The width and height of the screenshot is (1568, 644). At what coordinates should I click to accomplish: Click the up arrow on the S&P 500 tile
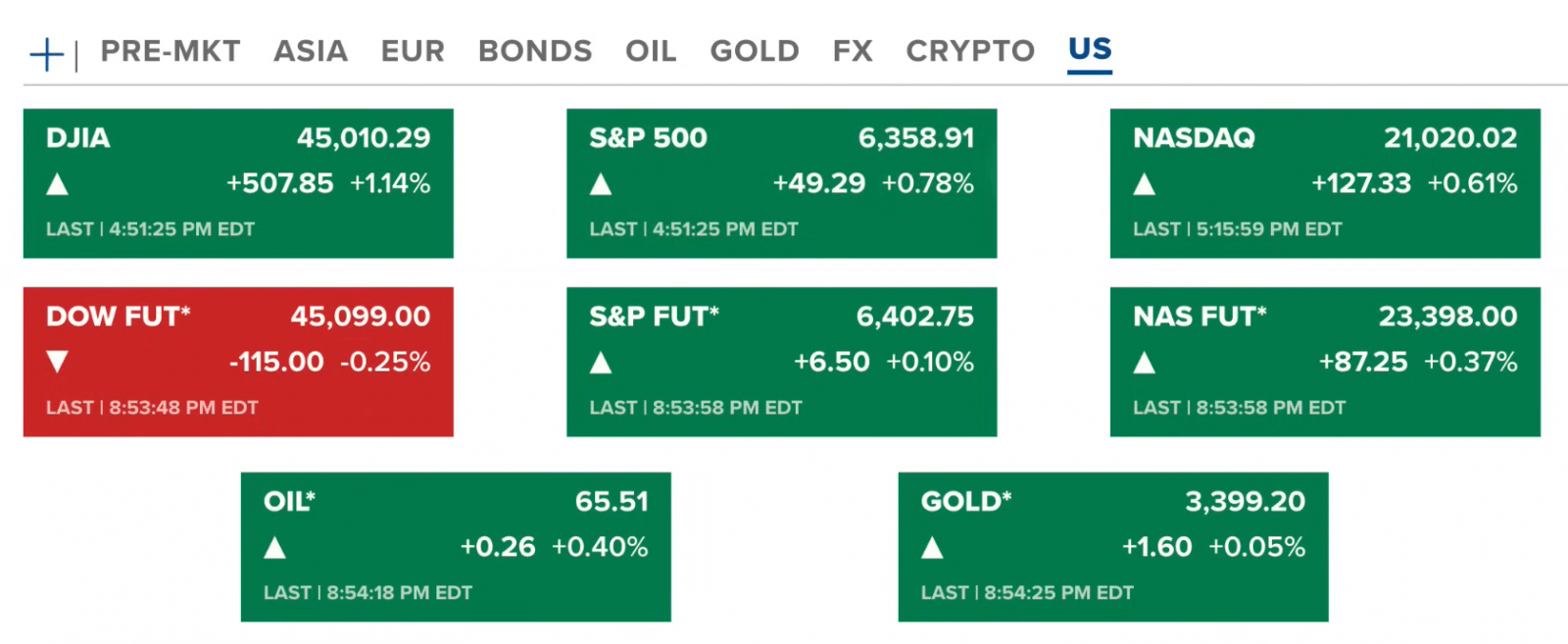[x=601, y=183]
